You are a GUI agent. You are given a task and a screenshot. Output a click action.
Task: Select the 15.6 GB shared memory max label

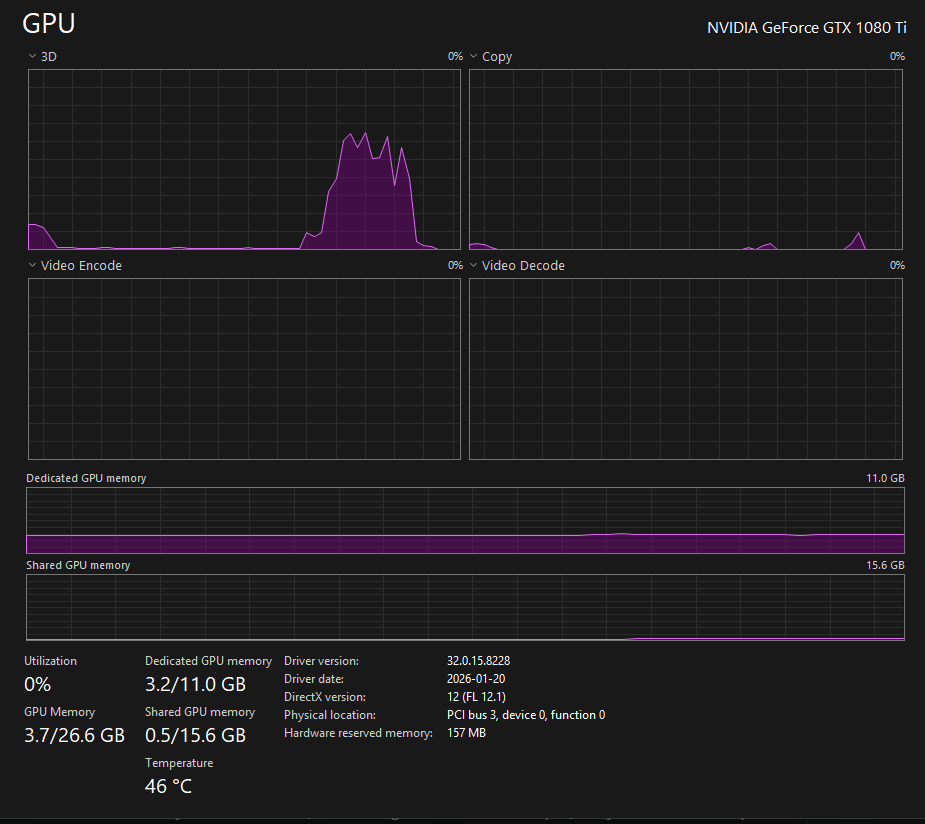(x=885, y=565)
